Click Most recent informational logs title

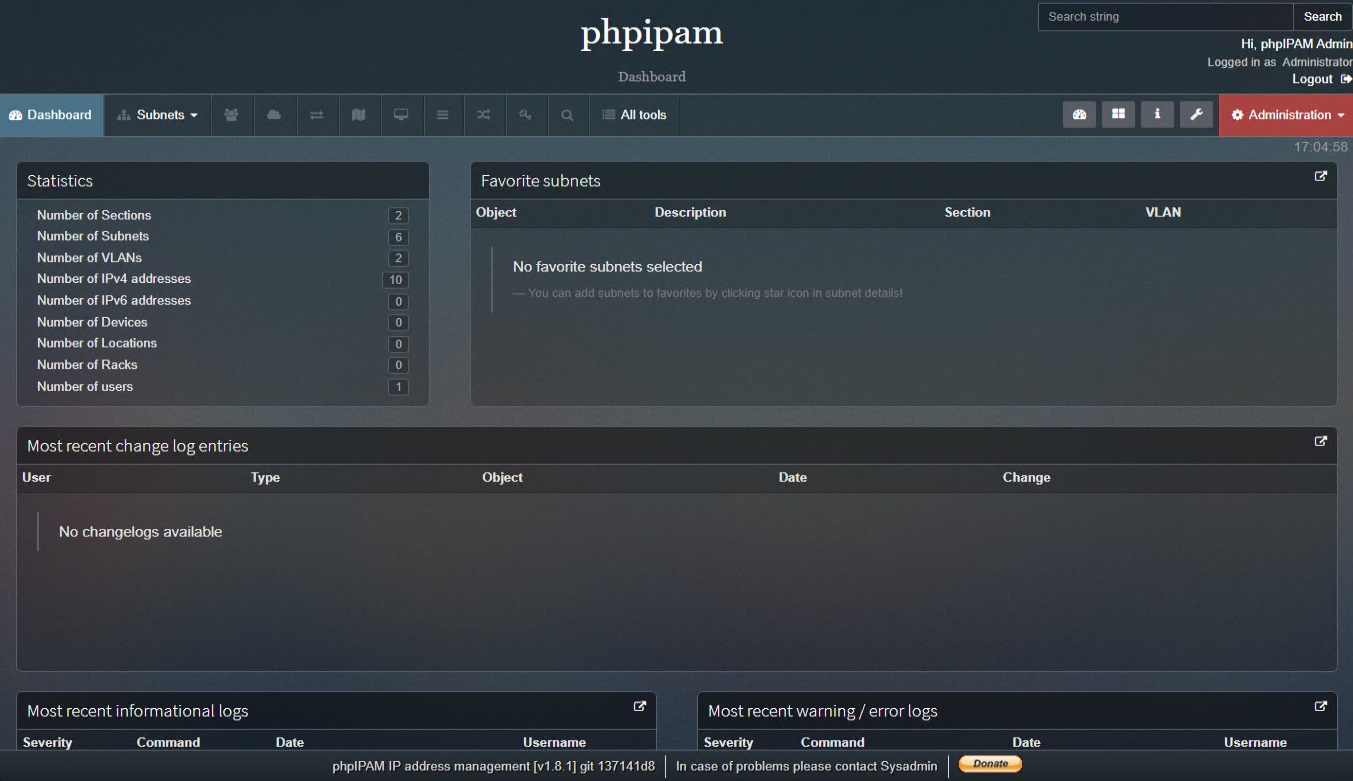click(138, 711)
